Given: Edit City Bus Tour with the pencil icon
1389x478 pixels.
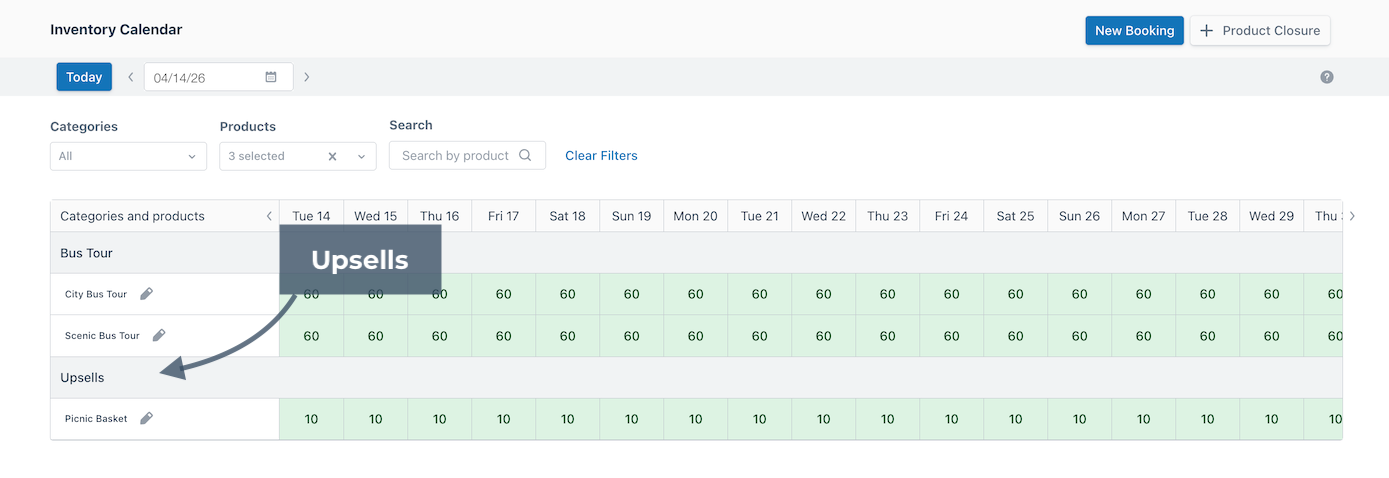Looking at the screenshot, I should (147, 294).
